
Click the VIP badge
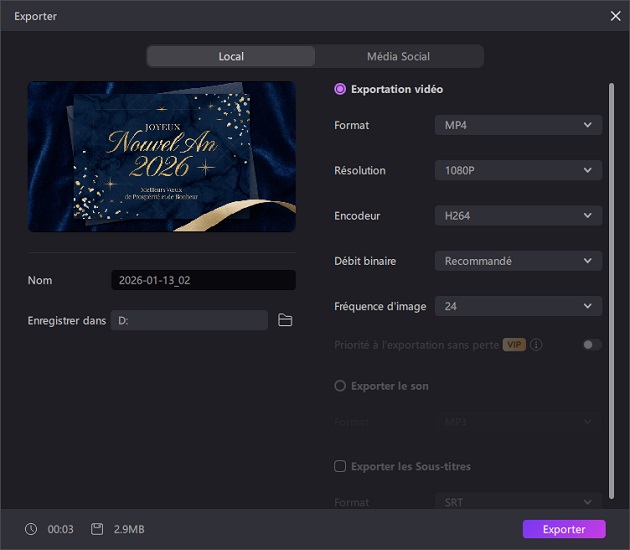click(514, 345)
